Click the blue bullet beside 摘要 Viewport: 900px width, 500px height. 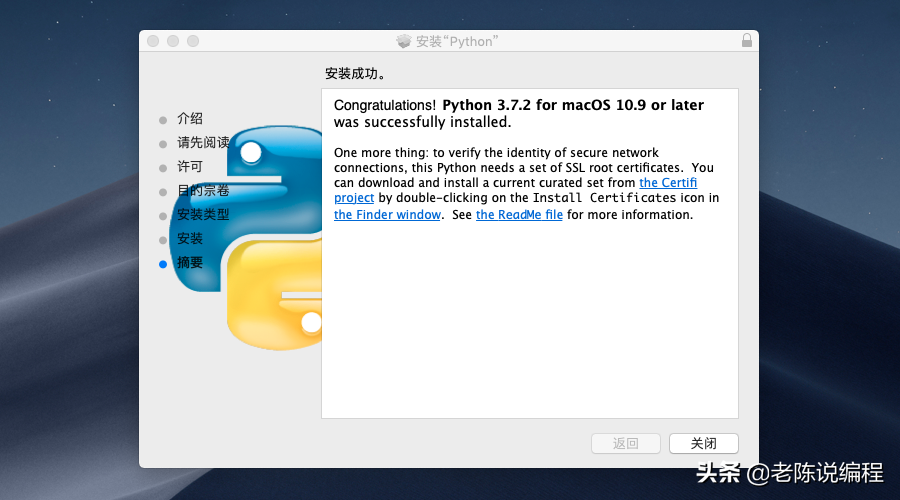click(x=163, y=263)
